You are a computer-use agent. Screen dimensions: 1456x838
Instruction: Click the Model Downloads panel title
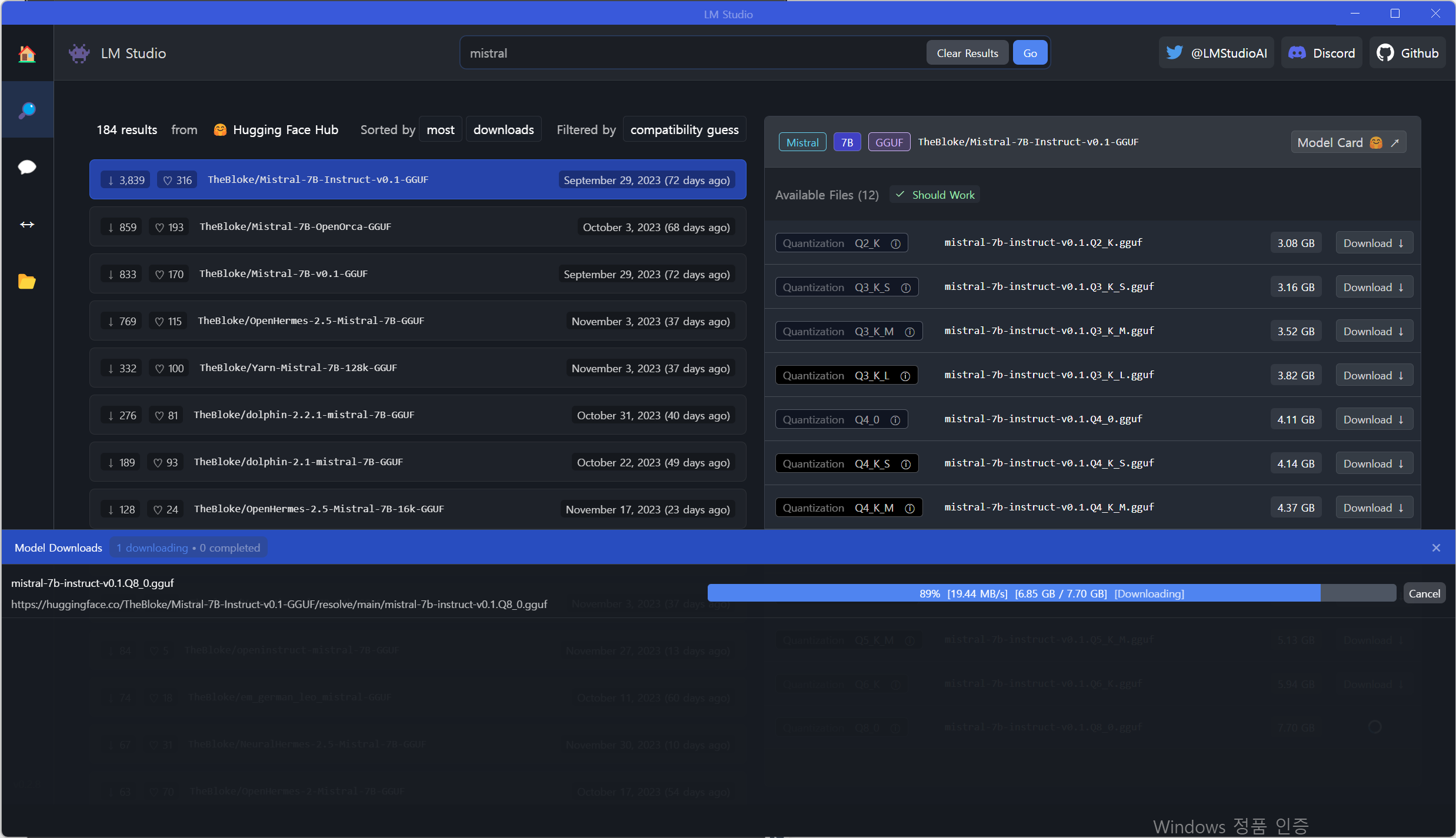(58, 547)
